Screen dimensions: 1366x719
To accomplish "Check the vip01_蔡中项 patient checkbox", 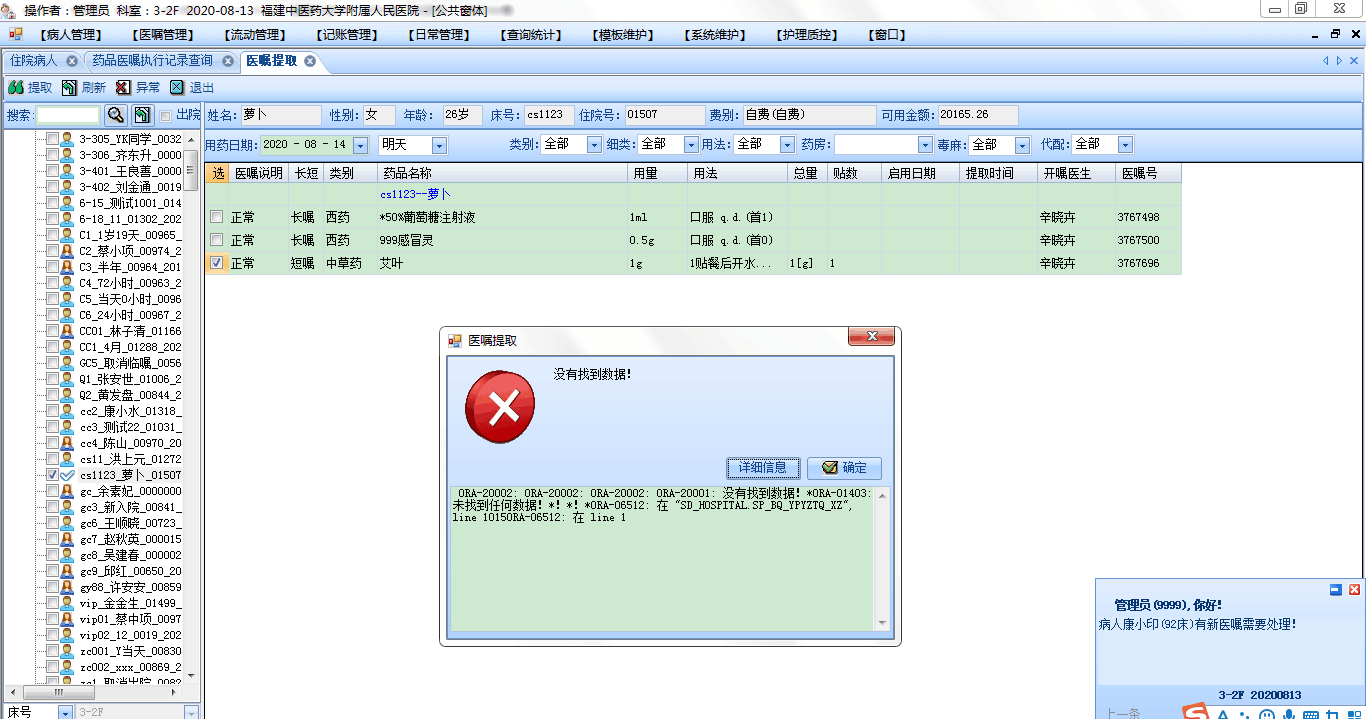I will [52, 619].
